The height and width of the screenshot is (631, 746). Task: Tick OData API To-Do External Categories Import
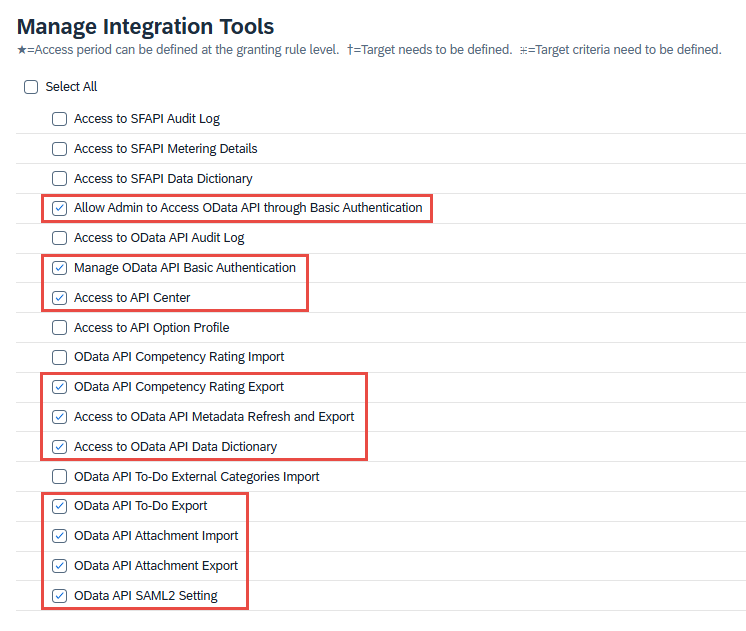[x=59, y=477]
